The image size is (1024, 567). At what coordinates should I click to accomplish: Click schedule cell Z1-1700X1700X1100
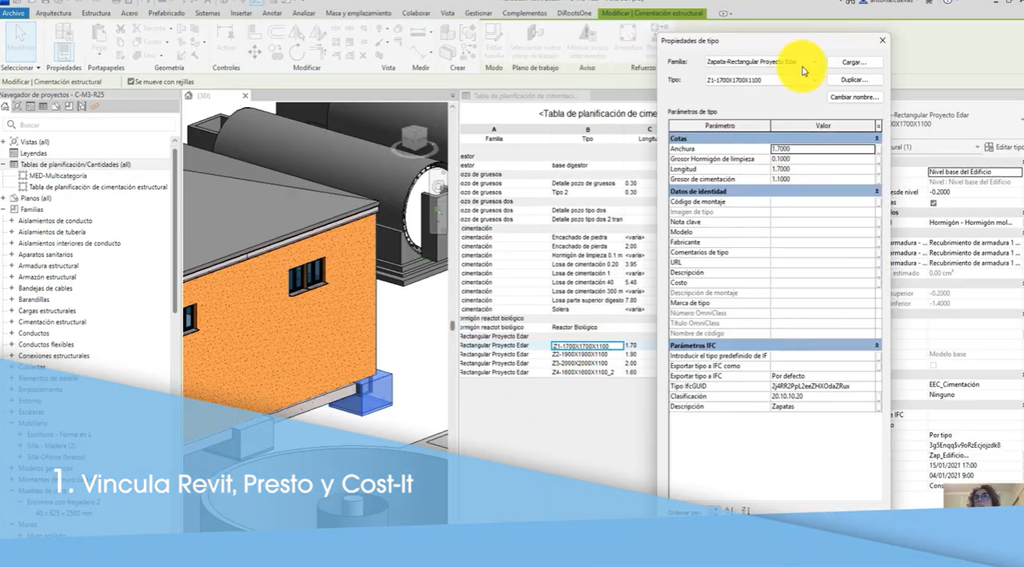click(587, 346)
